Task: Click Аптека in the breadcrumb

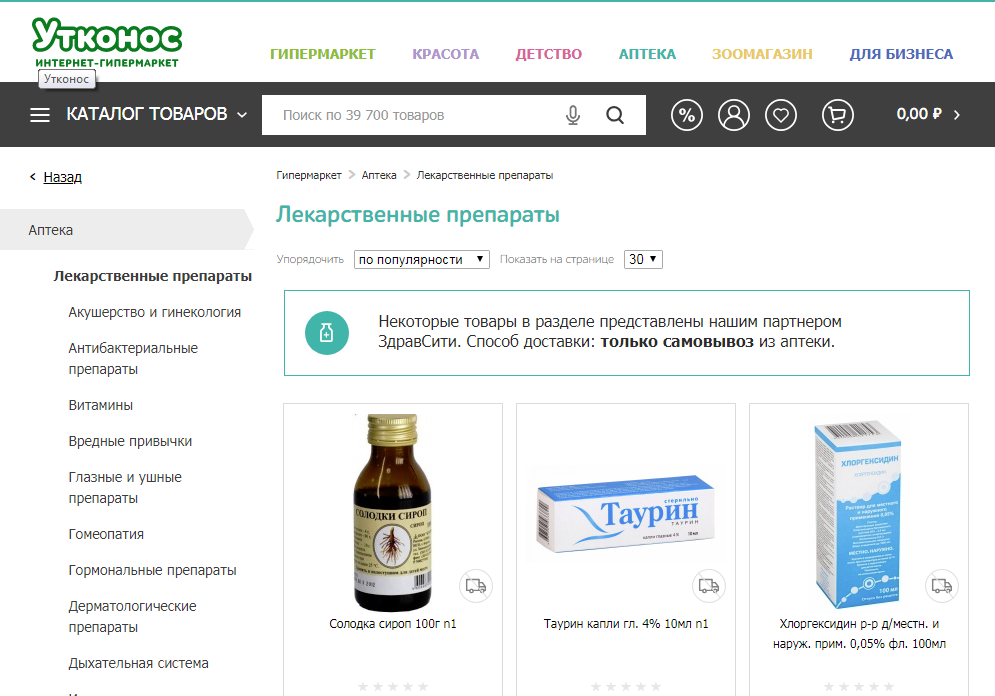Action: (379, 175)
